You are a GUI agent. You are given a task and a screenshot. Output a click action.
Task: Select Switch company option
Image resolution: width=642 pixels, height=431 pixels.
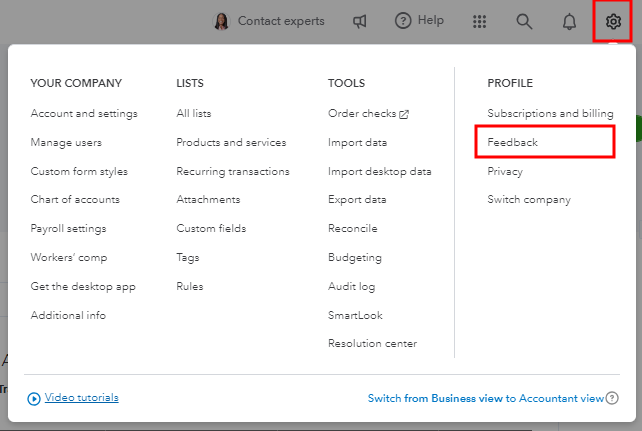pos(529,200)
